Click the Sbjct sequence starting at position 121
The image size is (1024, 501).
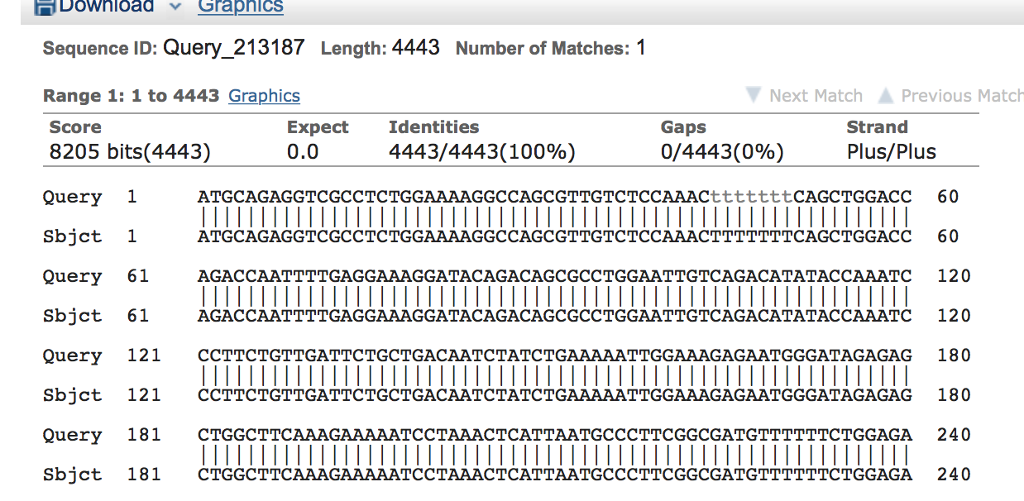click(x=554, y=395)
